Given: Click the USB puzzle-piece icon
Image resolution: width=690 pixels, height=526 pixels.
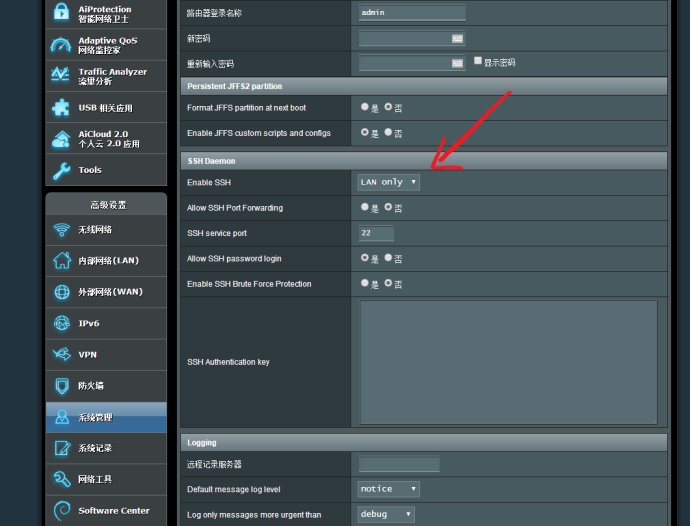Looking at the screenshot, I should 61,107.
